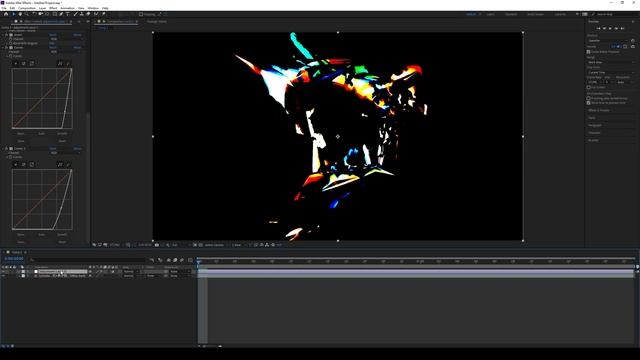Expand the Effects & Presets panel
The width and height of the screenshot is (640, 360).
599,110
